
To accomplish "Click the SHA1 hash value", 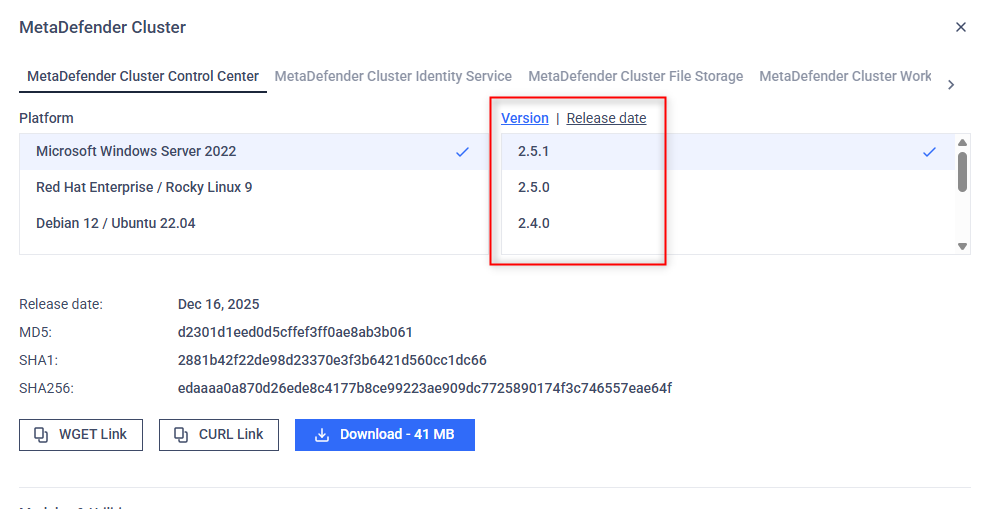I will (332, 360).
